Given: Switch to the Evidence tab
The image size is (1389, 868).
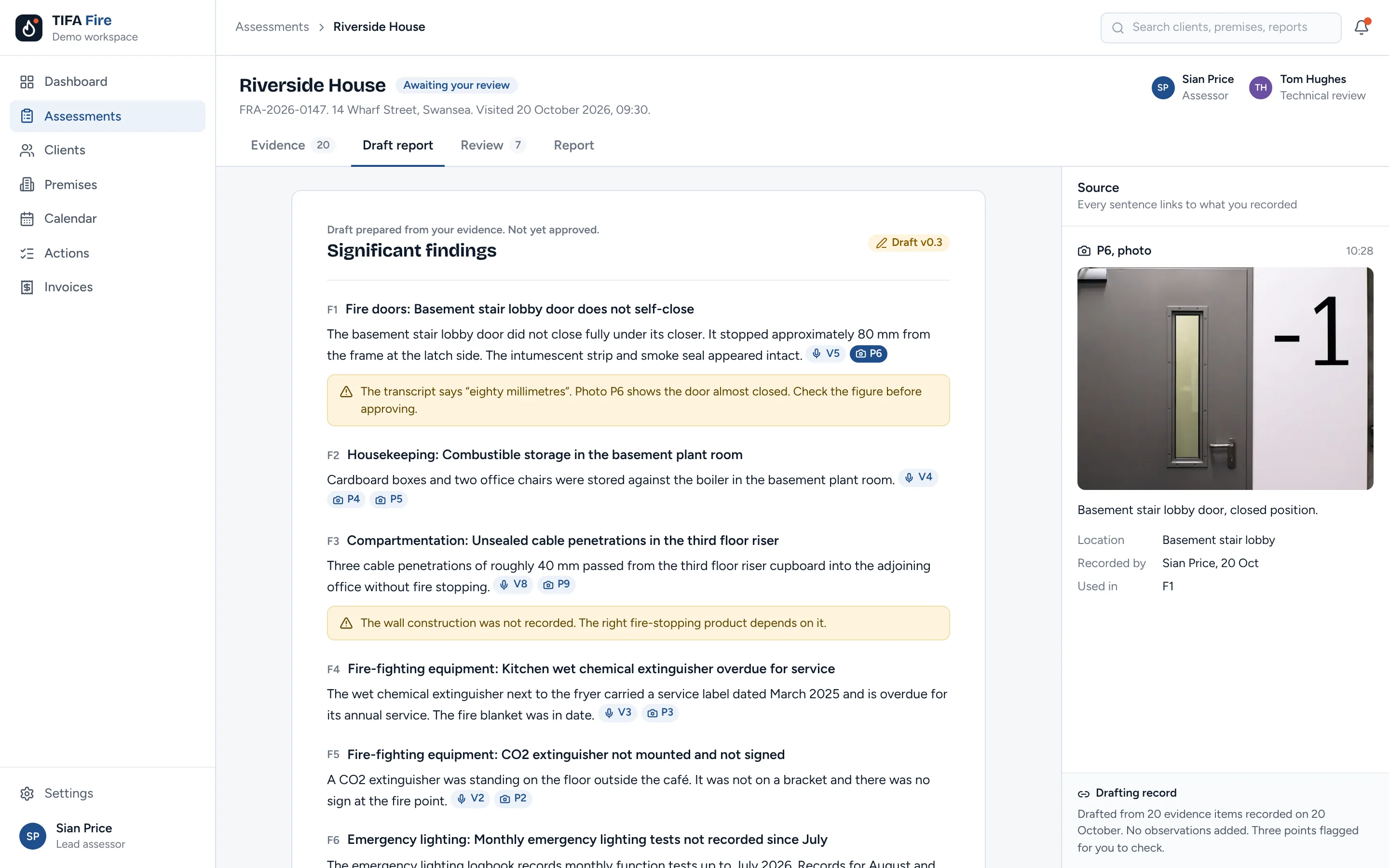Looking at the screenshot, I should (293, 145).
